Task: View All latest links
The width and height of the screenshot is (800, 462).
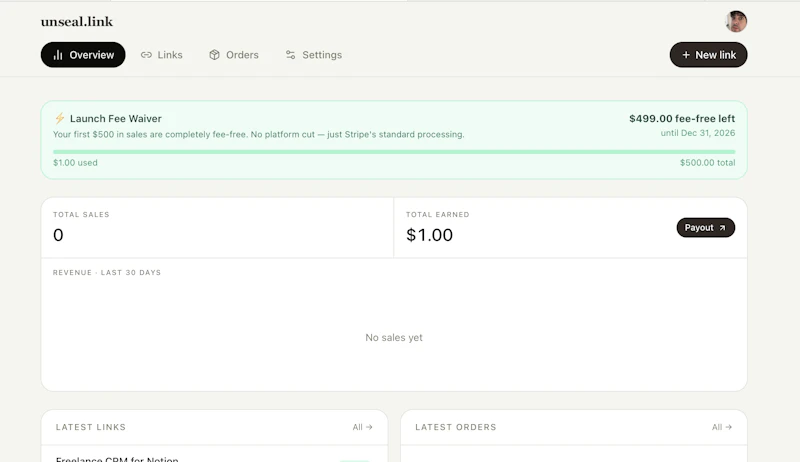Action: tap(362, 427)
